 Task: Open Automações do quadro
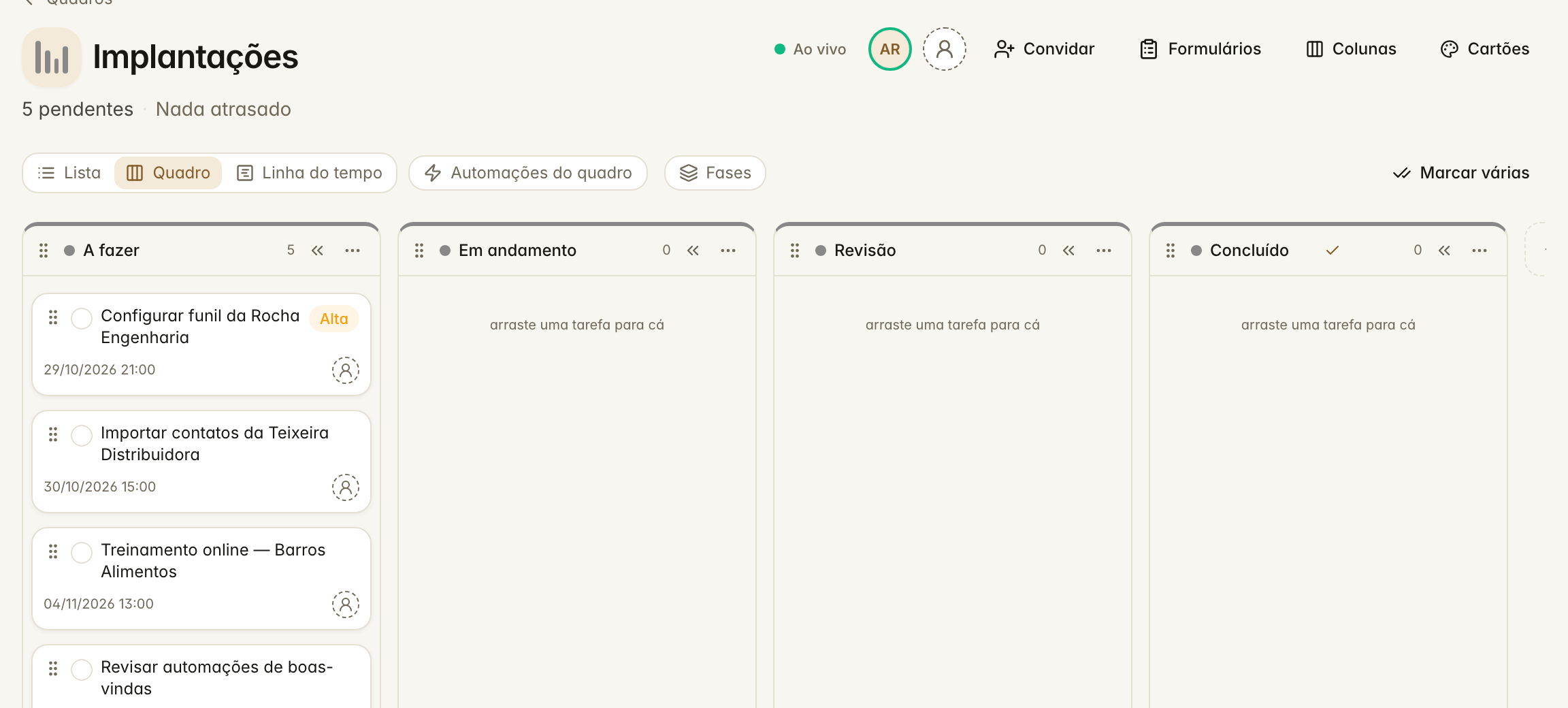pyautogui.click(x=528, y=173)
